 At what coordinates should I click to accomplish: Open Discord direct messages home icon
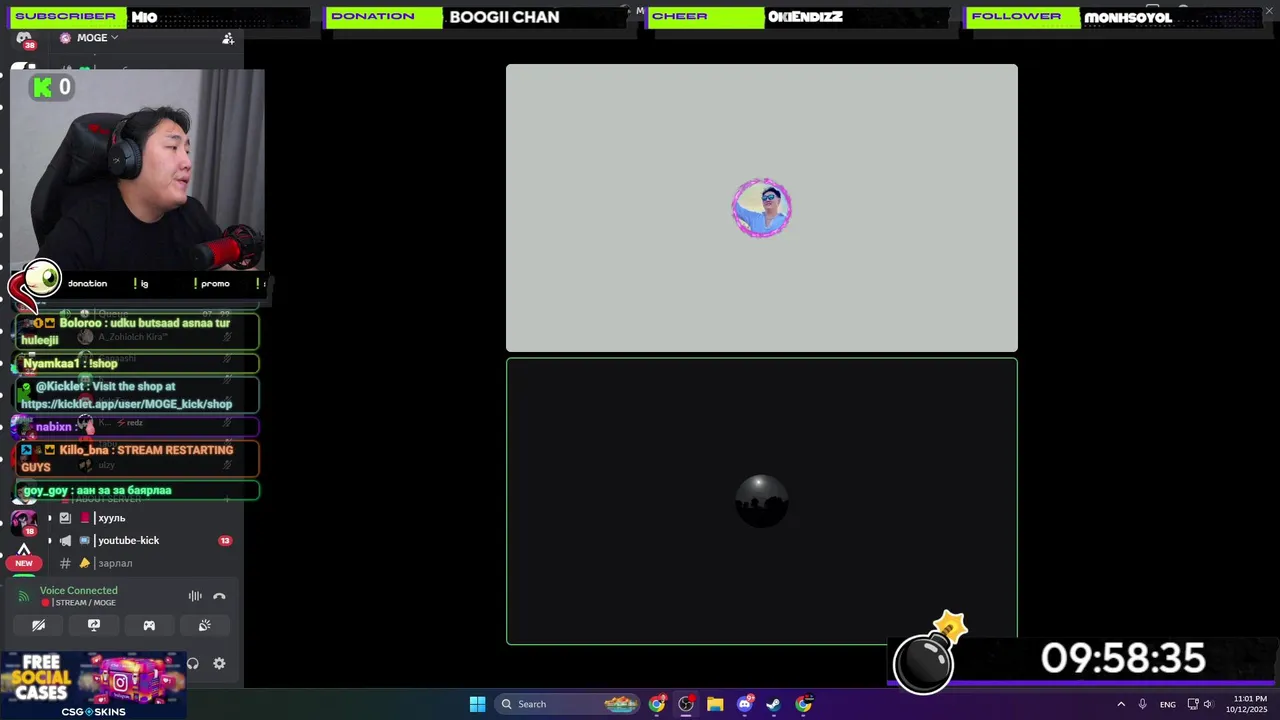click(x=24, y=38)
